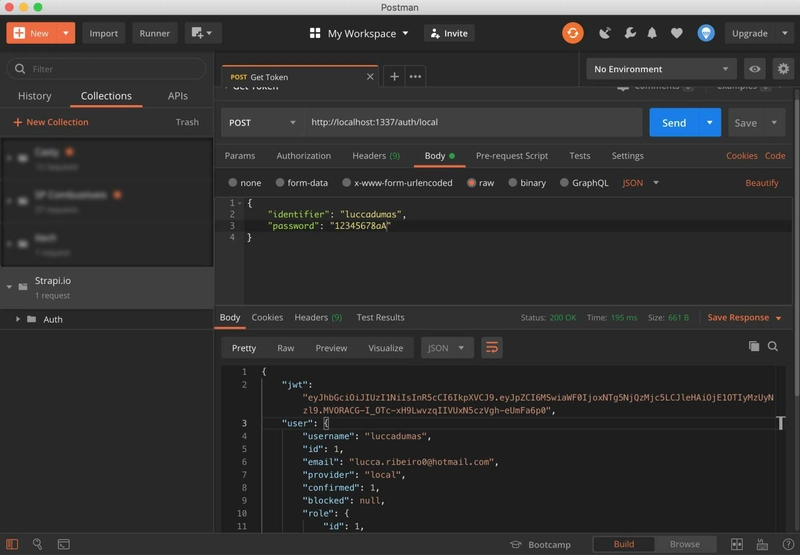Switch to Build mode

[x=623, y=544]
